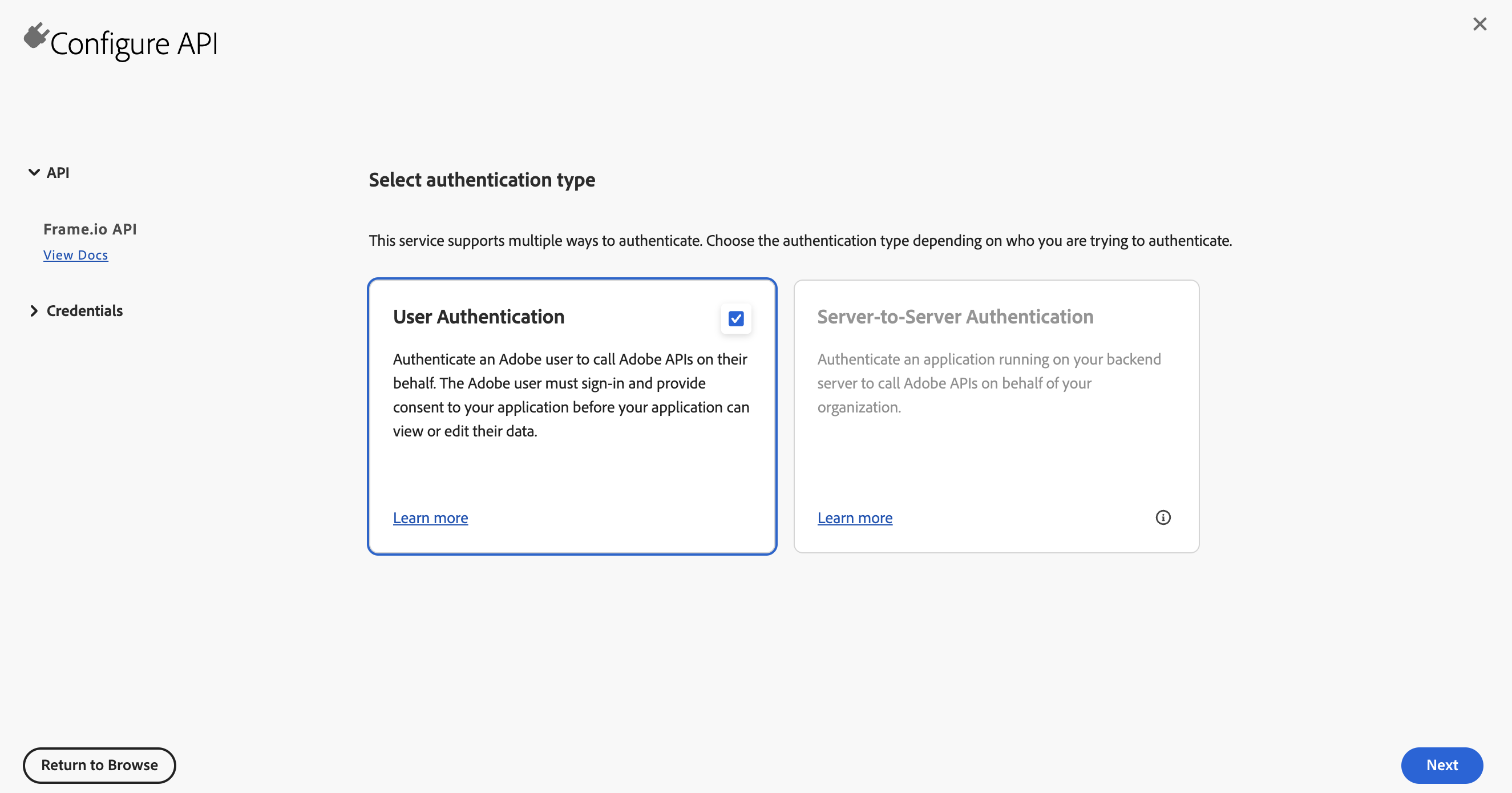Click the User Authentication description text
The height and width of the screenshot is (793, 1512).
[x=571, y=395]
